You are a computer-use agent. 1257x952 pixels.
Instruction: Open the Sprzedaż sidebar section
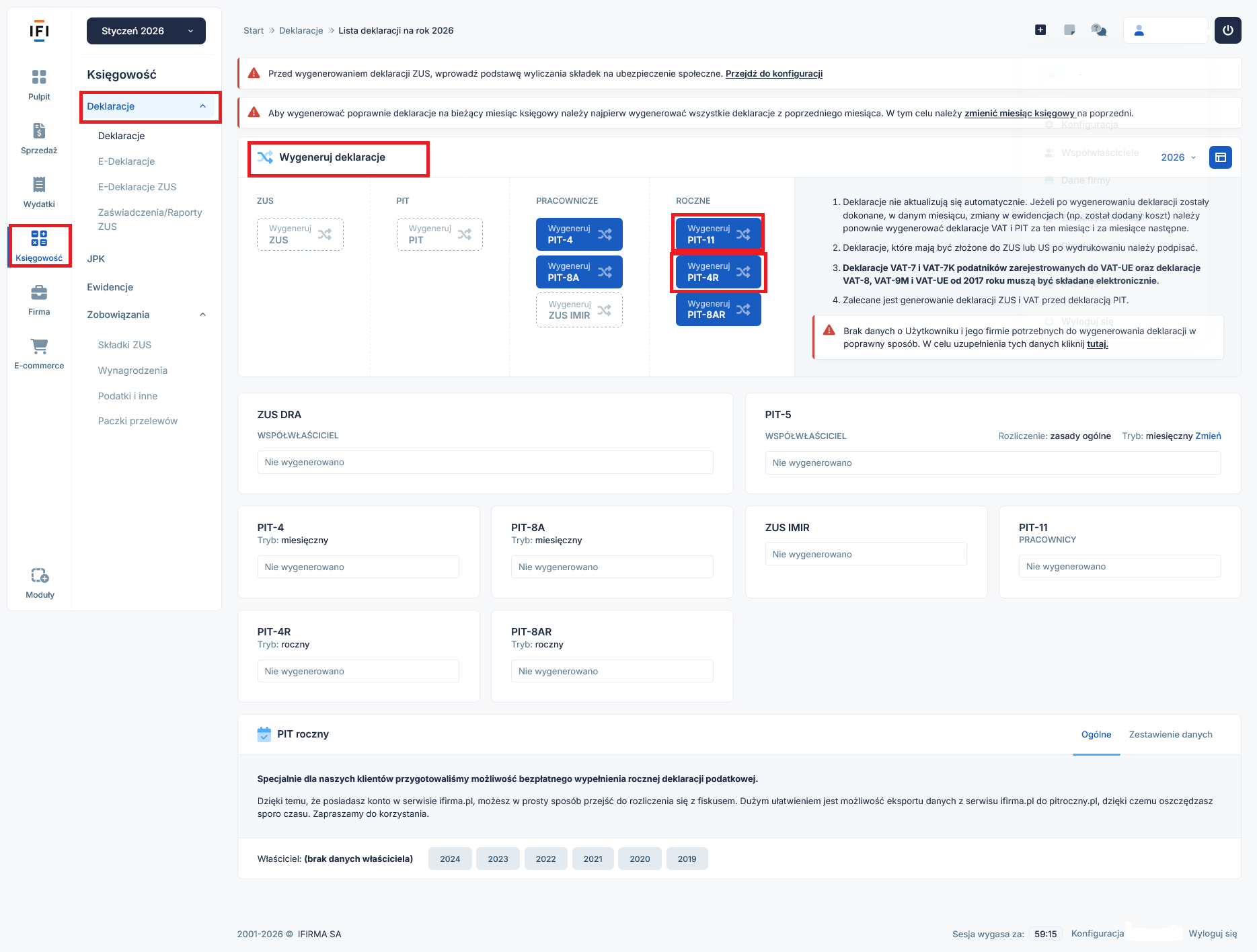point(39,132)
